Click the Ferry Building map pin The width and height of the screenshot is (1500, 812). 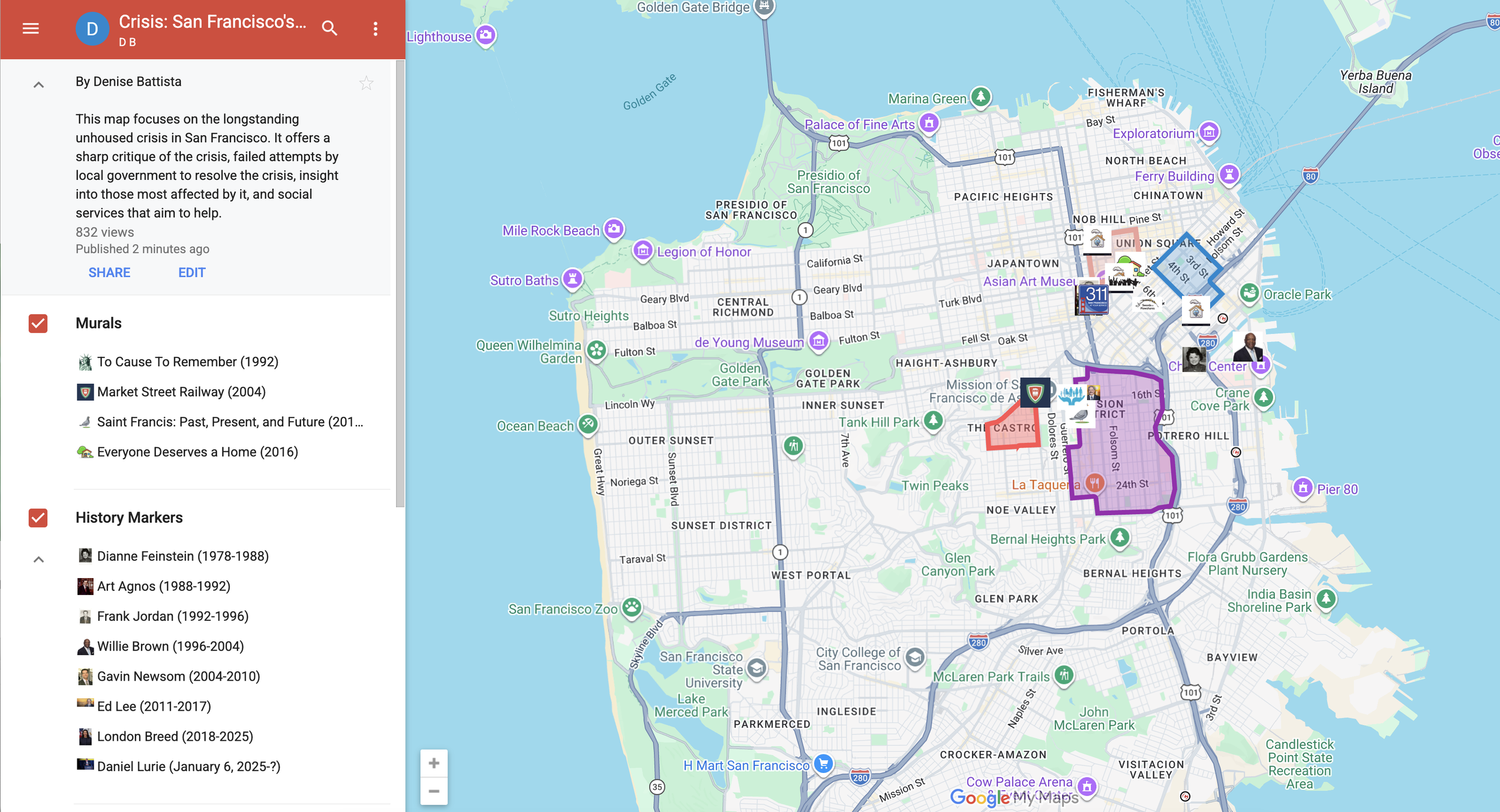(x=1229, y=175)
